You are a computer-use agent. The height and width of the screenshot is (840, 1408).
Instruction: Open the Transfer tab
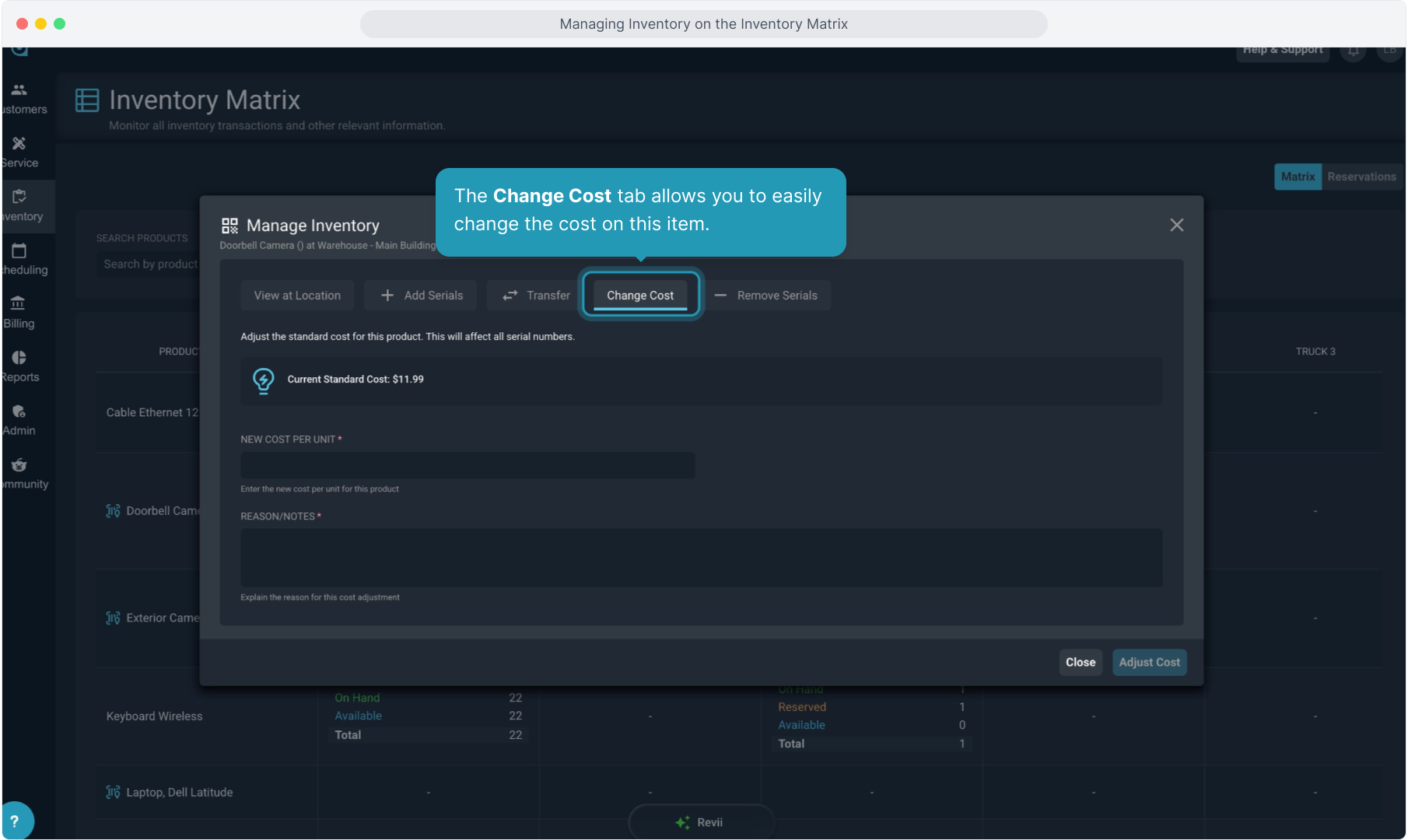536,296
